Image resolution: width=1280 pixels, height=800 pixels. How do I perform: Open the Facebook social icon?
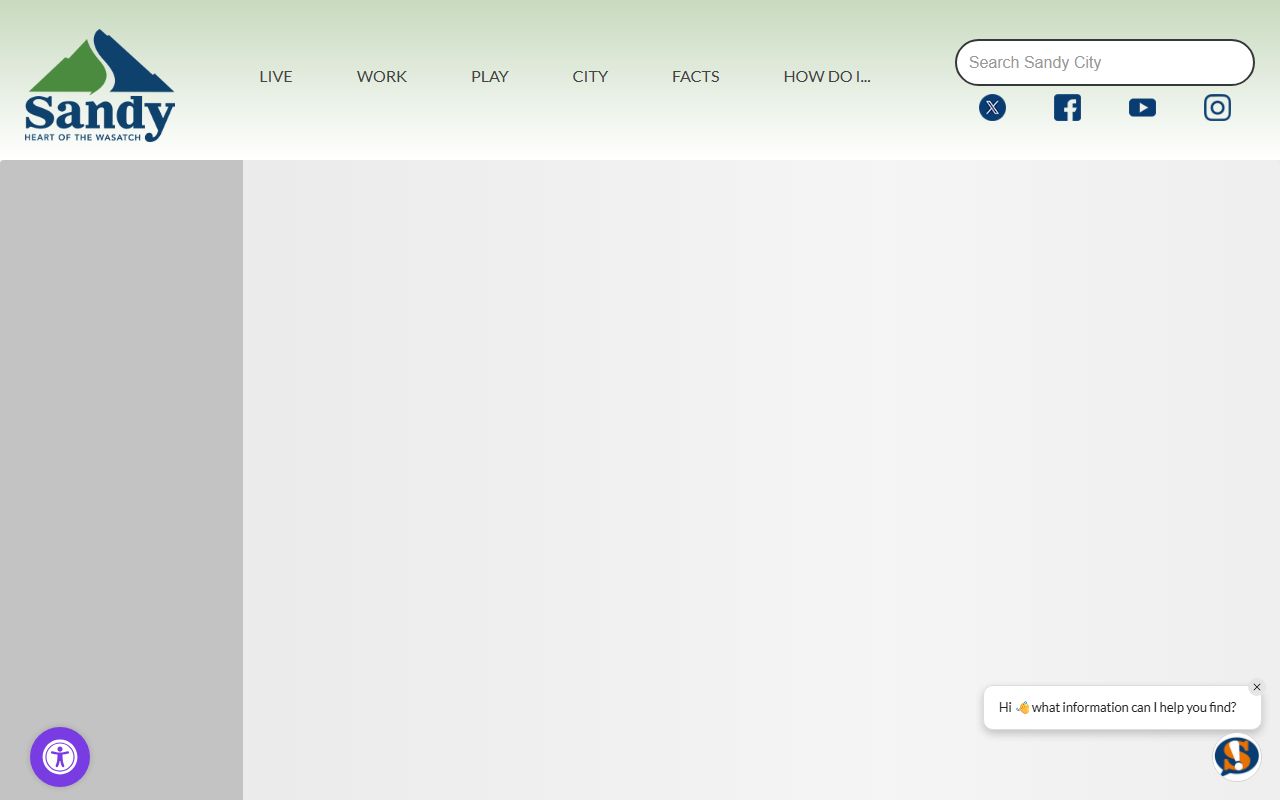tap(1067, 108)
